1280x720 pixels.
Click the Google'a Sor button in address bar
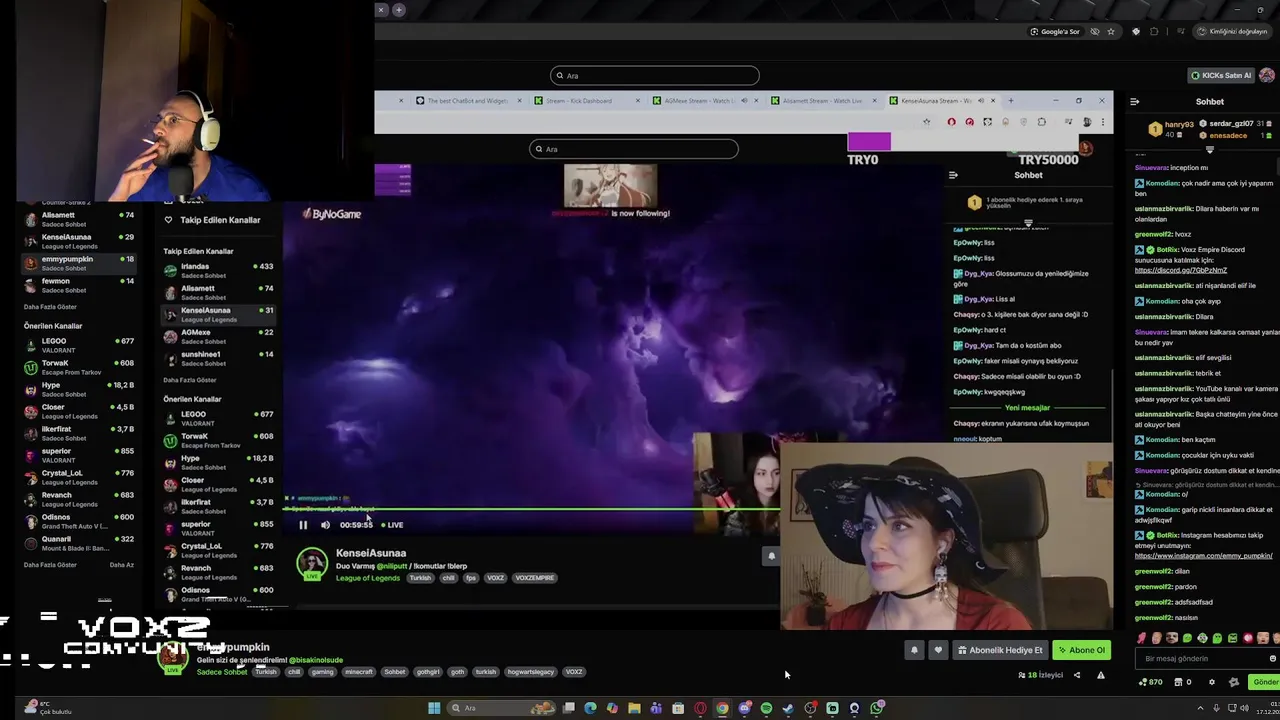pos(1055,31)
